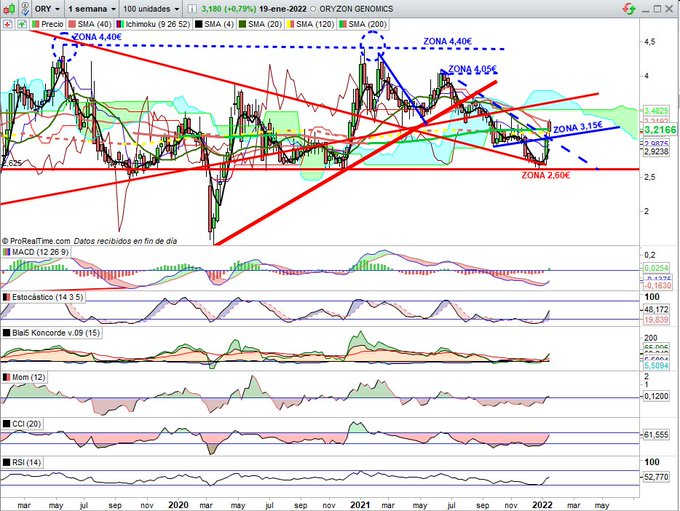Image resolution: width=680 pixels, height=511 pixels.
Task: Click the Precio color swatch
Action: (x=36, y=24)
